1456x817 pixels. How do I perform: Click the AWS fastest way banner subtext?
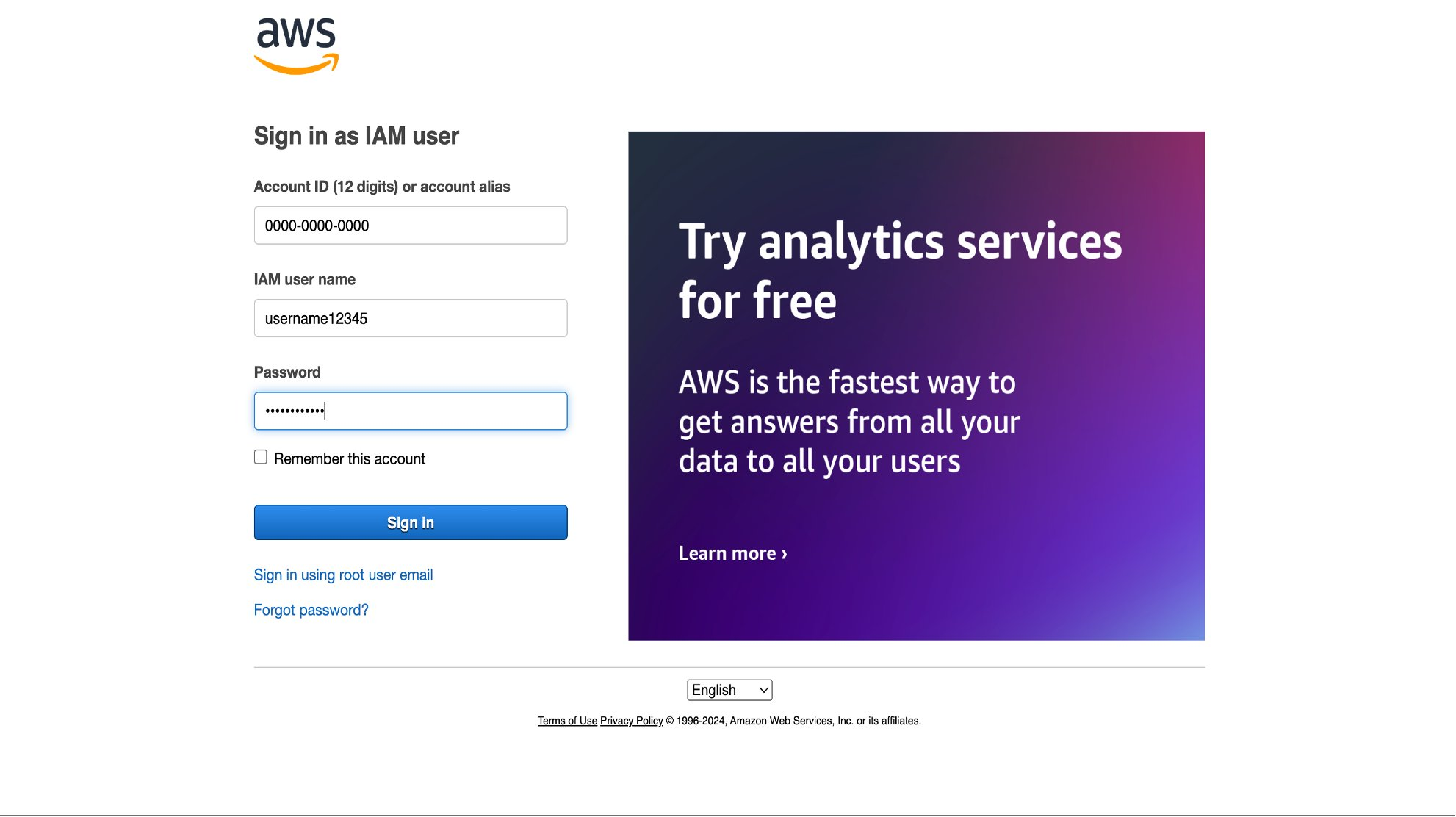pyautogui.click(x=848, y=422)
